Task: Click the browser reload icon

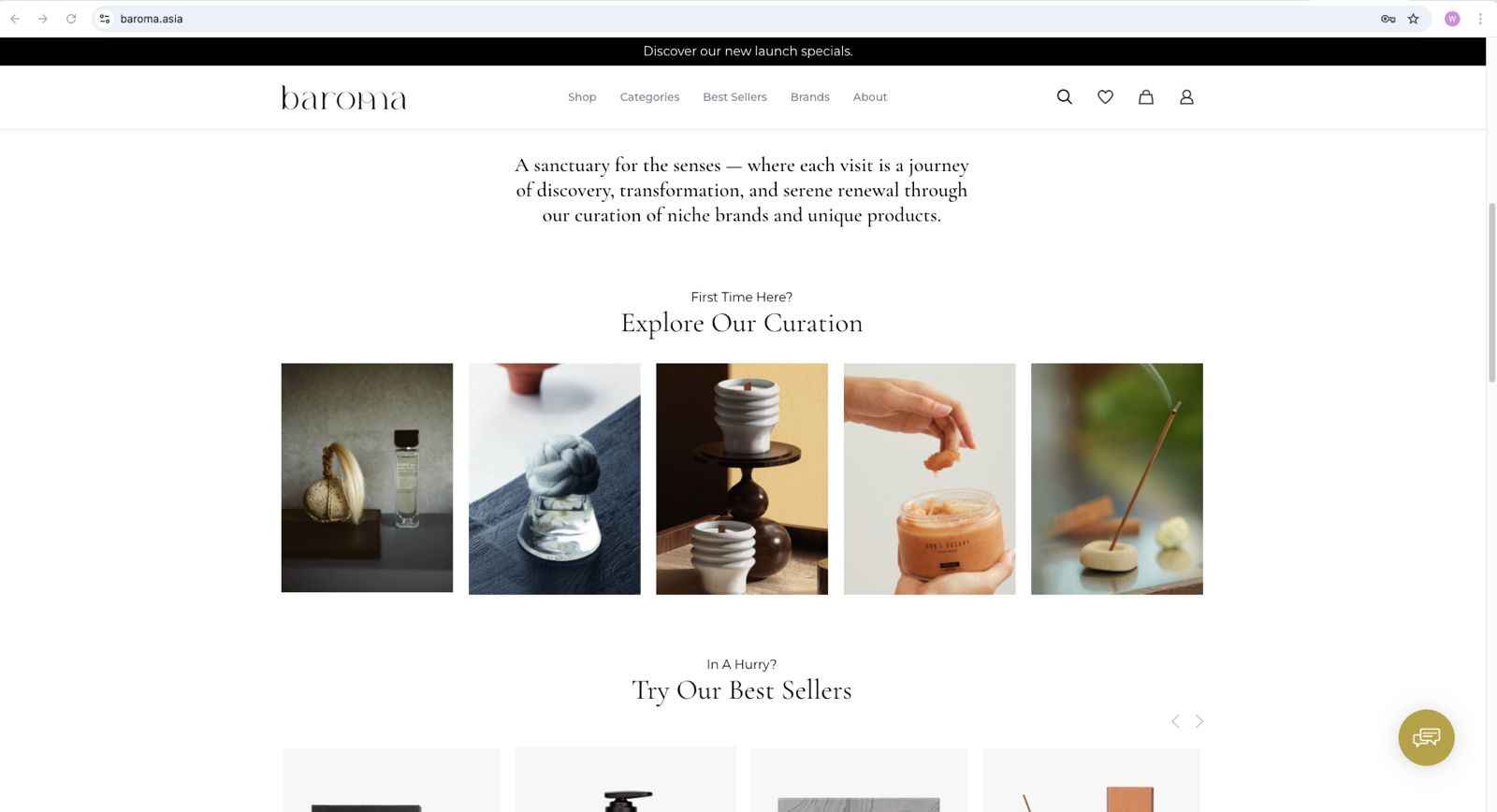Action: tap(71, 19)
